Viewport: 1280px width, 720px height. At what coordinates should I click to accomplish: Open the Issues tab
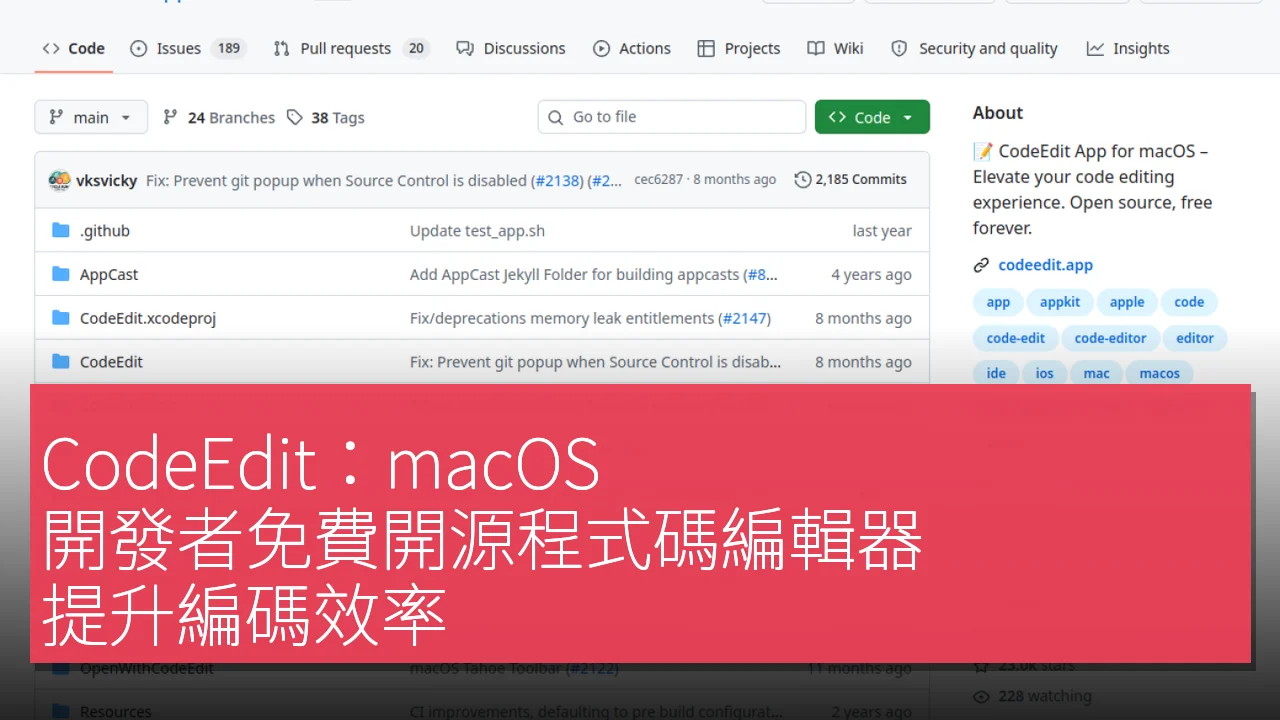click(188, 48)
